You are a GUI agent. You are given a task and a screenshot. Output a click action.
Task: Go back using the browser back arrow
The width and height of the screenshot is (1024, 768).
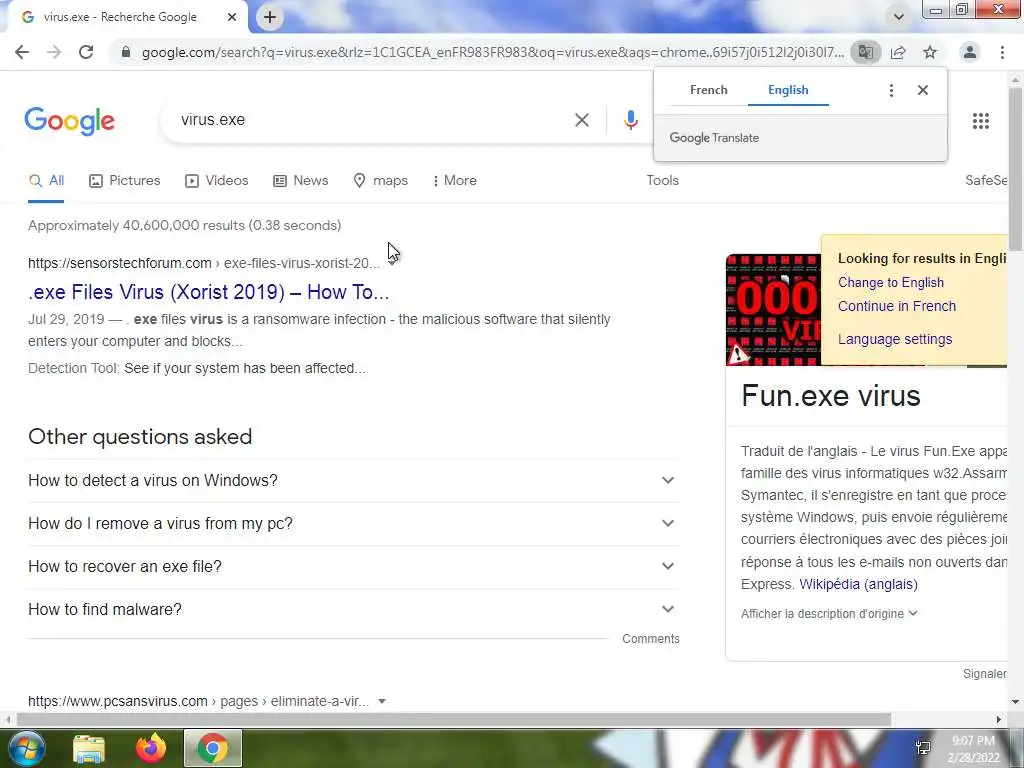click(x=22, y=52)
